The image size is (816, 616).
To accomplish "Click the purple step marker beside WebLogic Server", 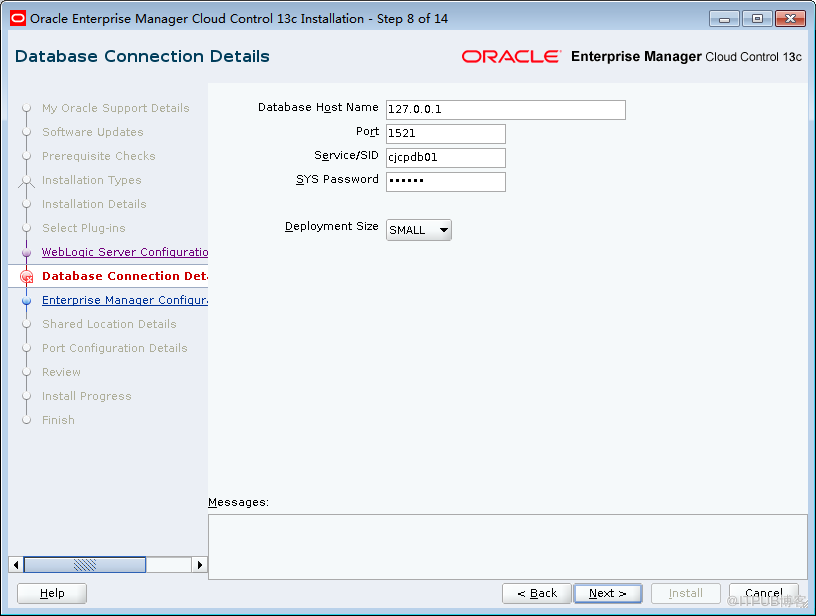I will pos(27,252).
